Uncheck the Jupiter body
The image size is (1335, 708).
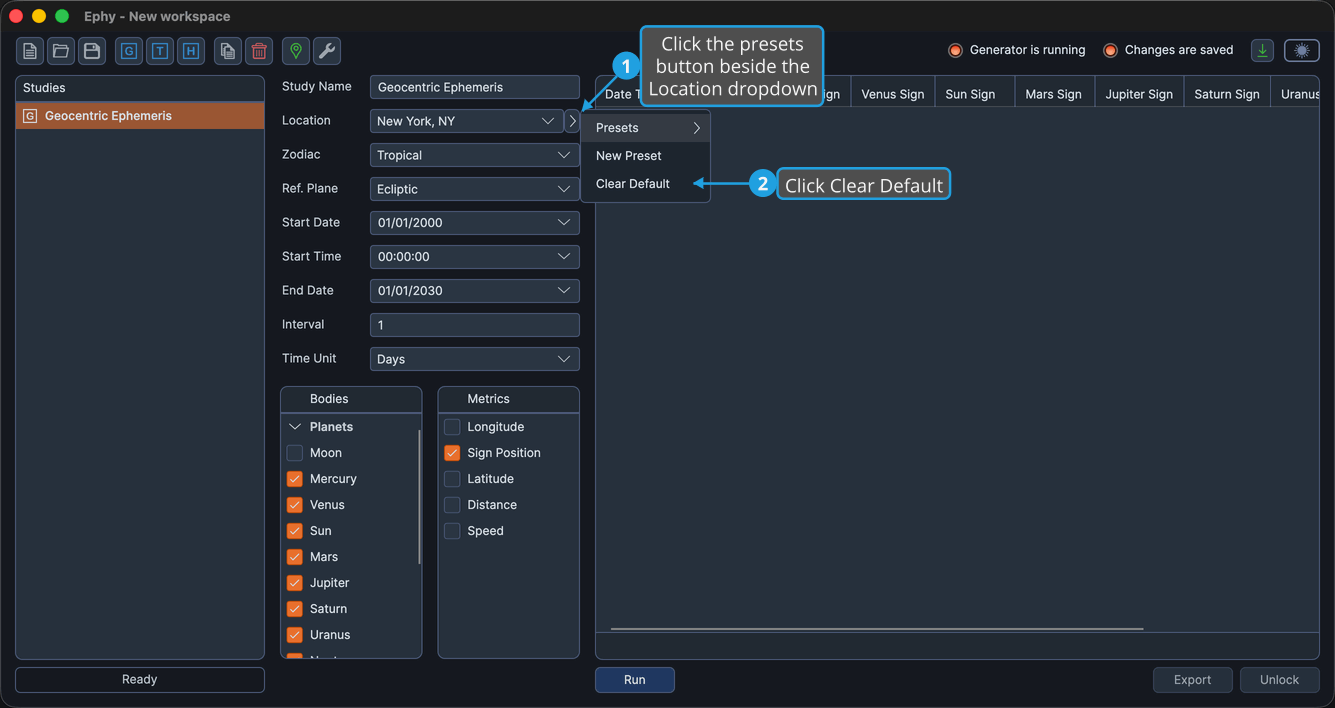point(295,583)
